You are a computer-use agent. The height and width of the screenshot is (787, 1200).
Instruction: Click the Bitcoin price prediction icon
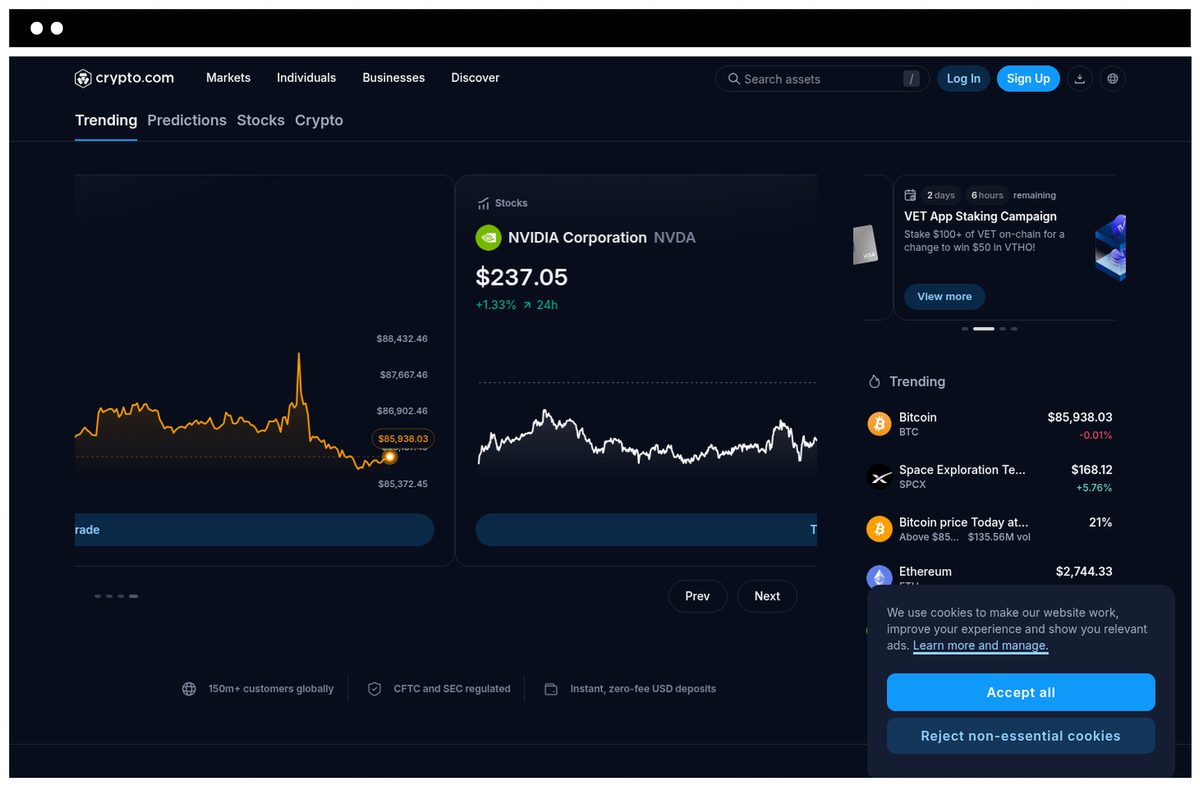(x=879, y=529)
